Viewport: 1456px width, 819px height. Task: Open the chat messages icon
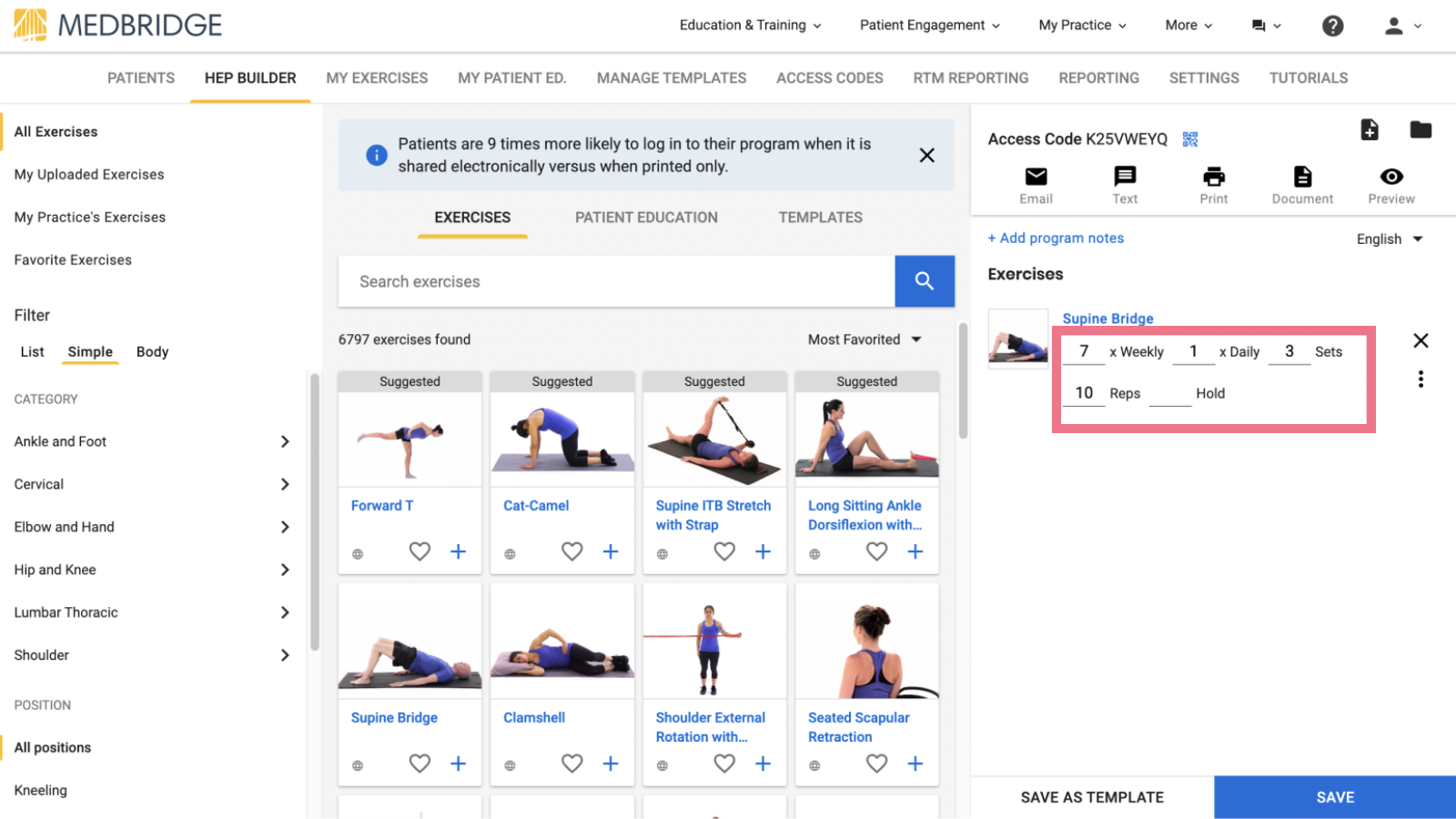pos(1259,25)
